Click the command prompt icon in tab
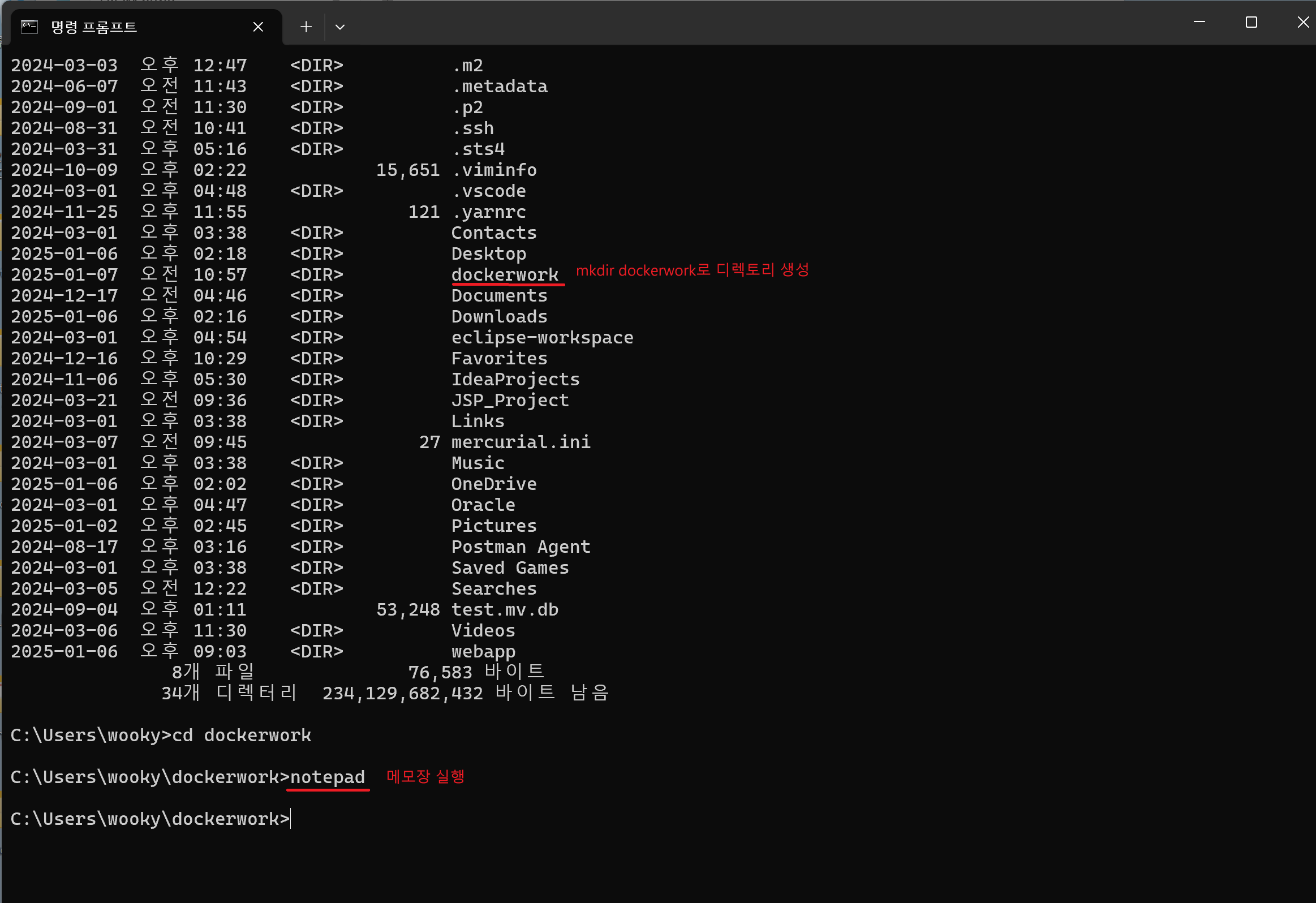This screenshot has width=1316, height=903. click(29, 27)
